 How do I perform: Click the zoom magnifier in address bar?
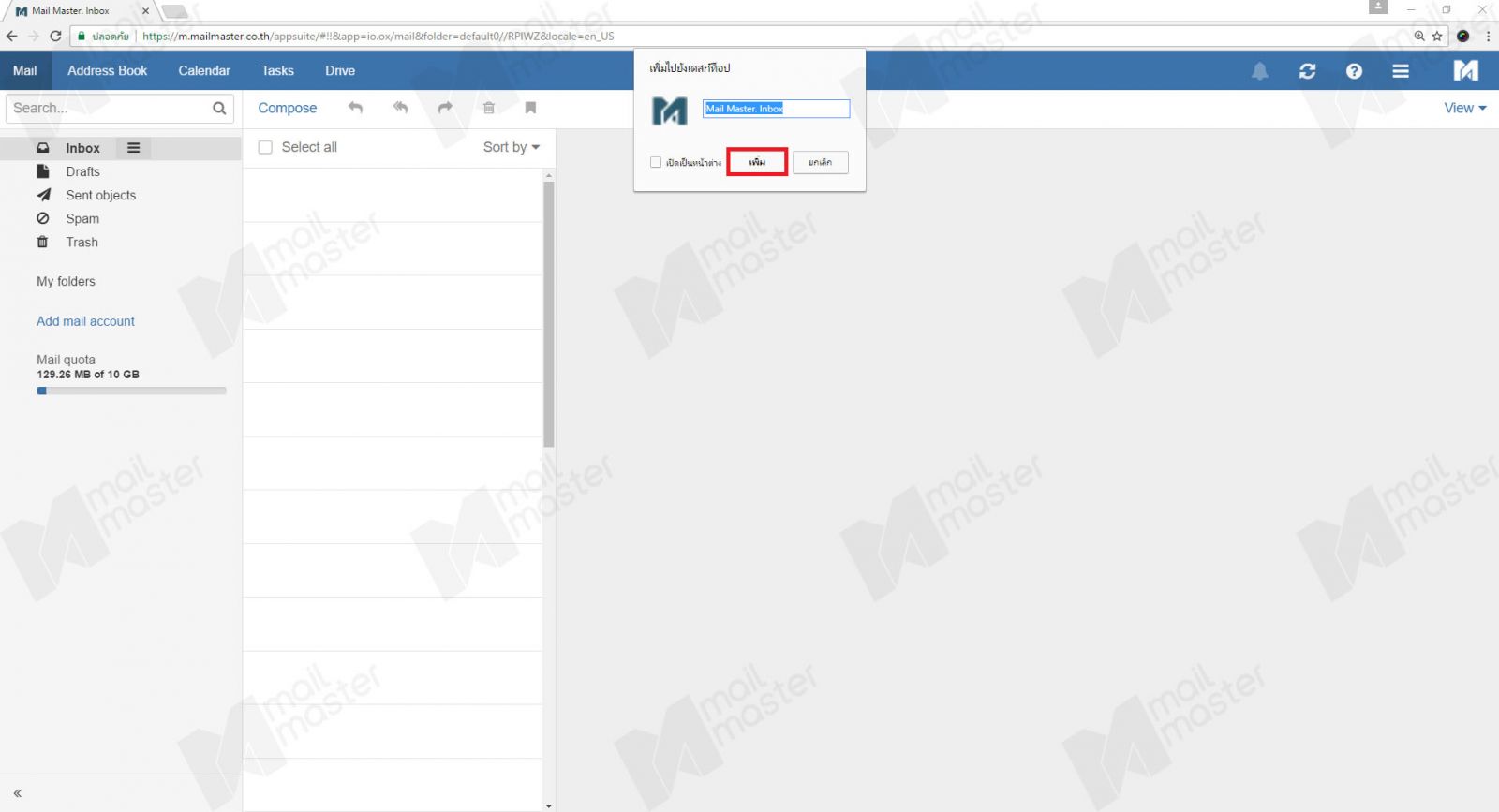point(1419,36)
